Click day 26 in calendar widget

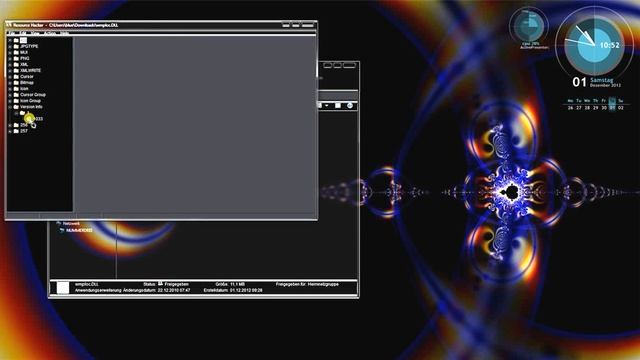tap(570, 108)
